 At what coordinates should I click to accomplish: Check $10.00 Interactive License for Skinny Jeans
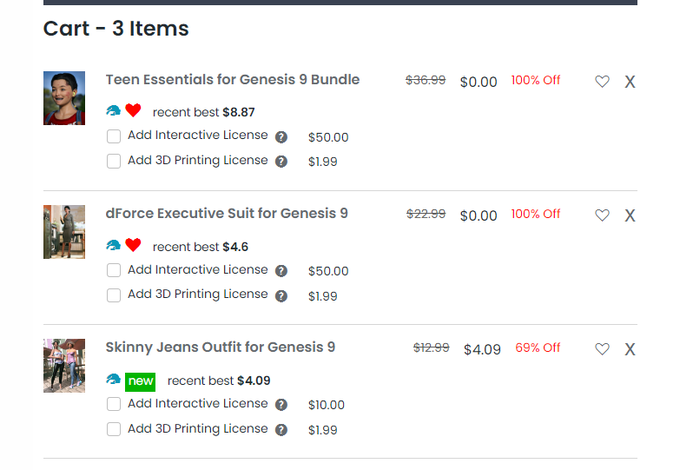point(114,404)
